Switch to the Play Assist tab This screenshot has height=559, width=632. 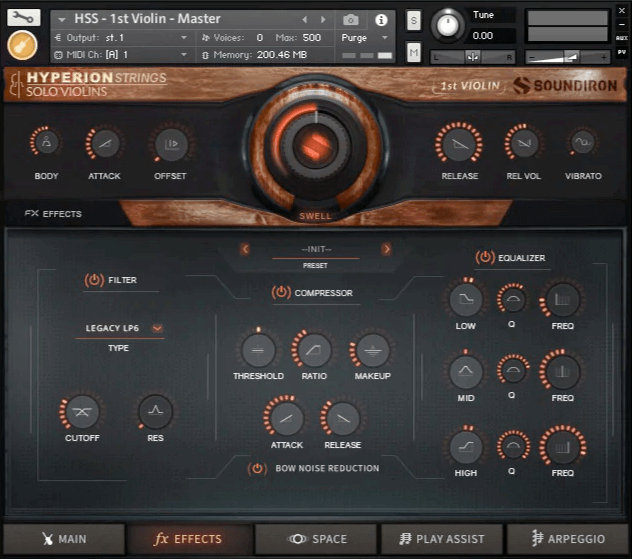pyautogui.click(x=442, y=539)
